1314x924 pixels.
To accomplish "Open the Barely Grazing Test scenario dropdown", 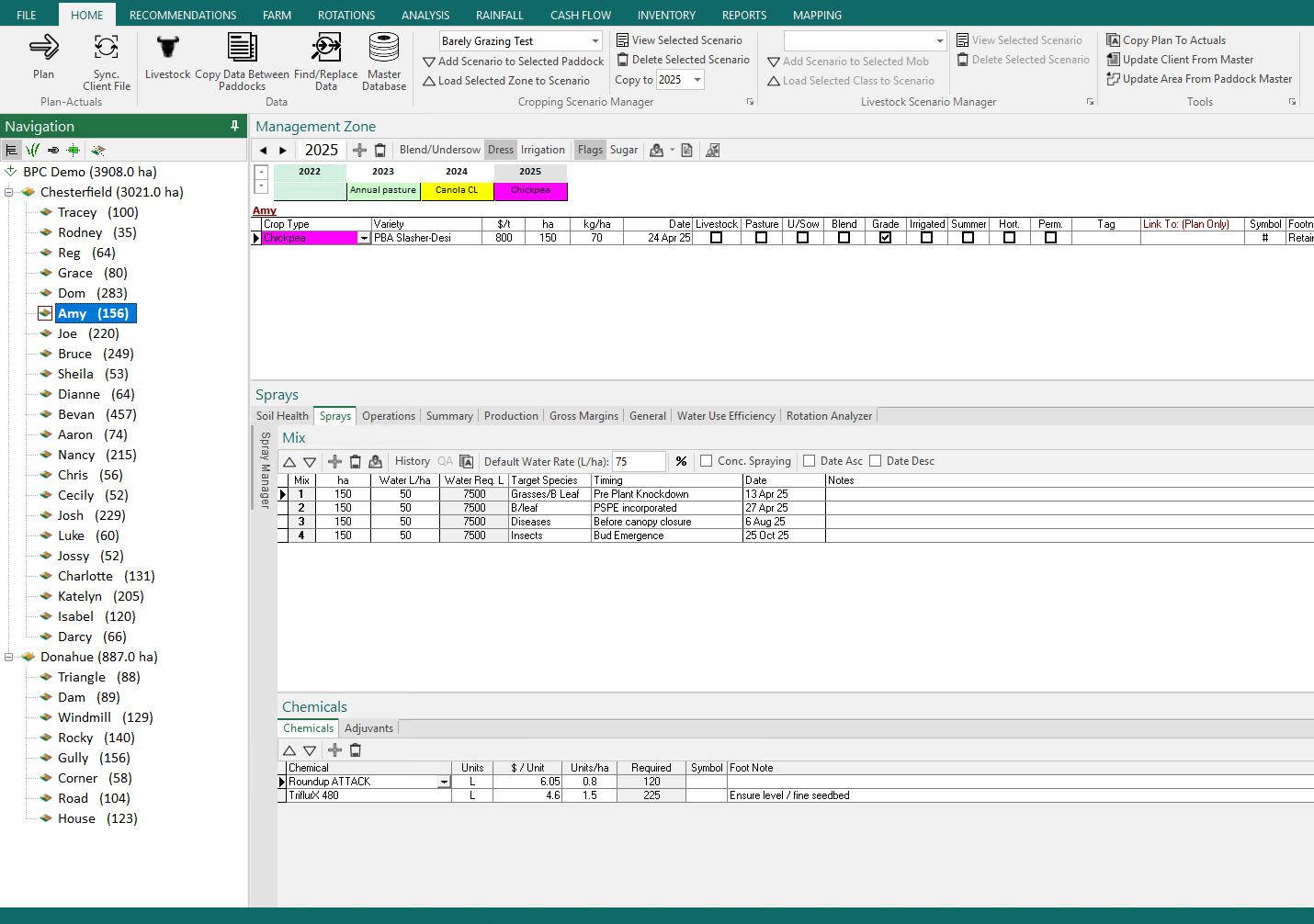I will (x=595, y=41).
